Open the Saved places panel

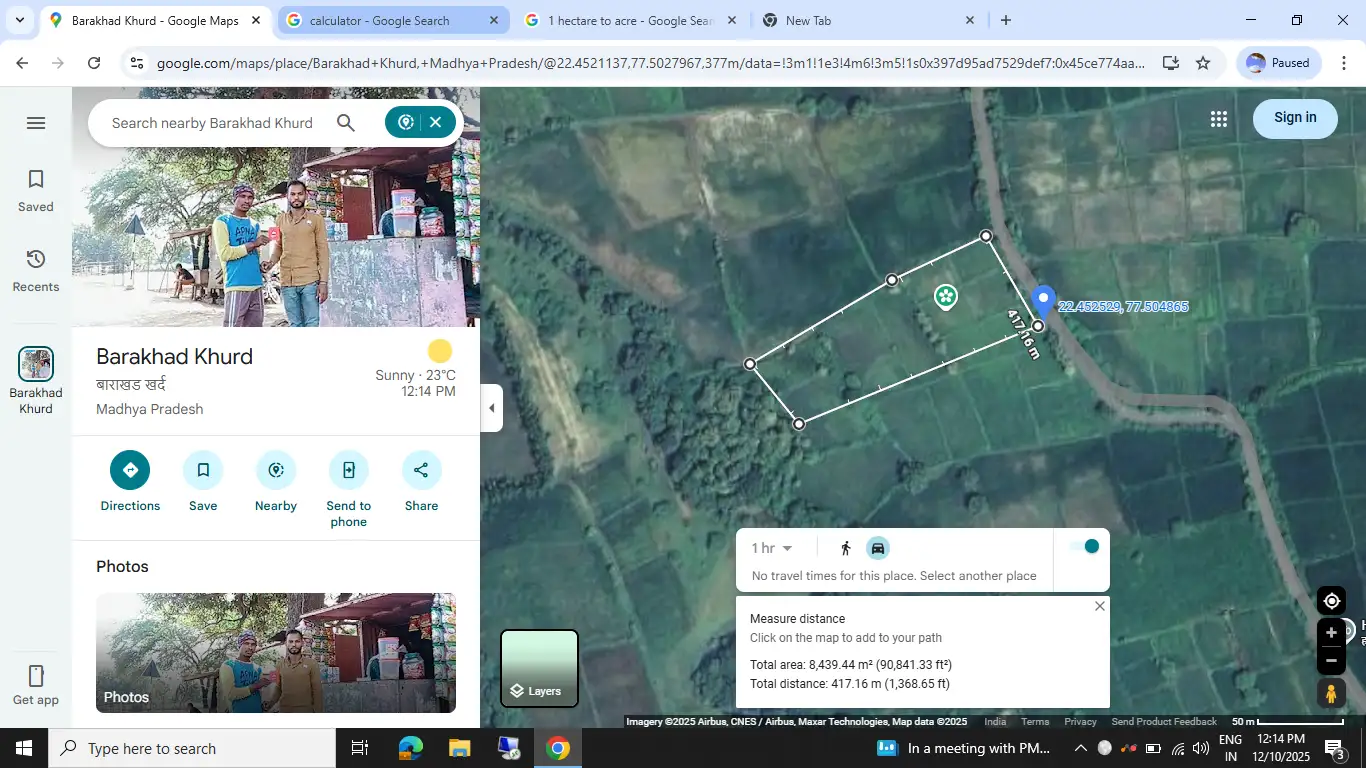pyautogui.click(x=36, y=191)
